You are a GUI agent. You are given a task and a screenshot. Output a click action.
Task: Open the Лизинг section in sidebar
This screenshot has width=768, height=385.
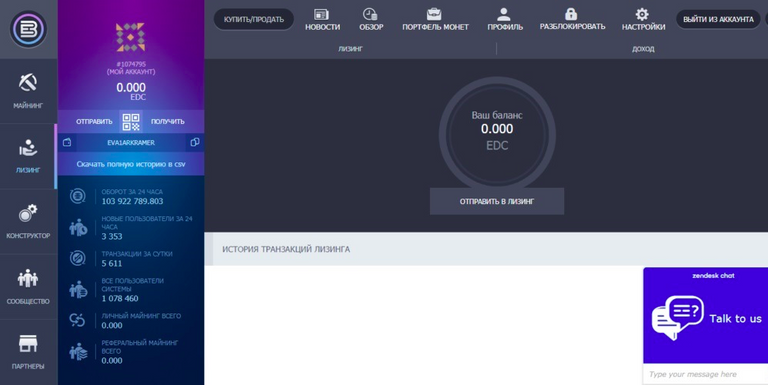28,156
